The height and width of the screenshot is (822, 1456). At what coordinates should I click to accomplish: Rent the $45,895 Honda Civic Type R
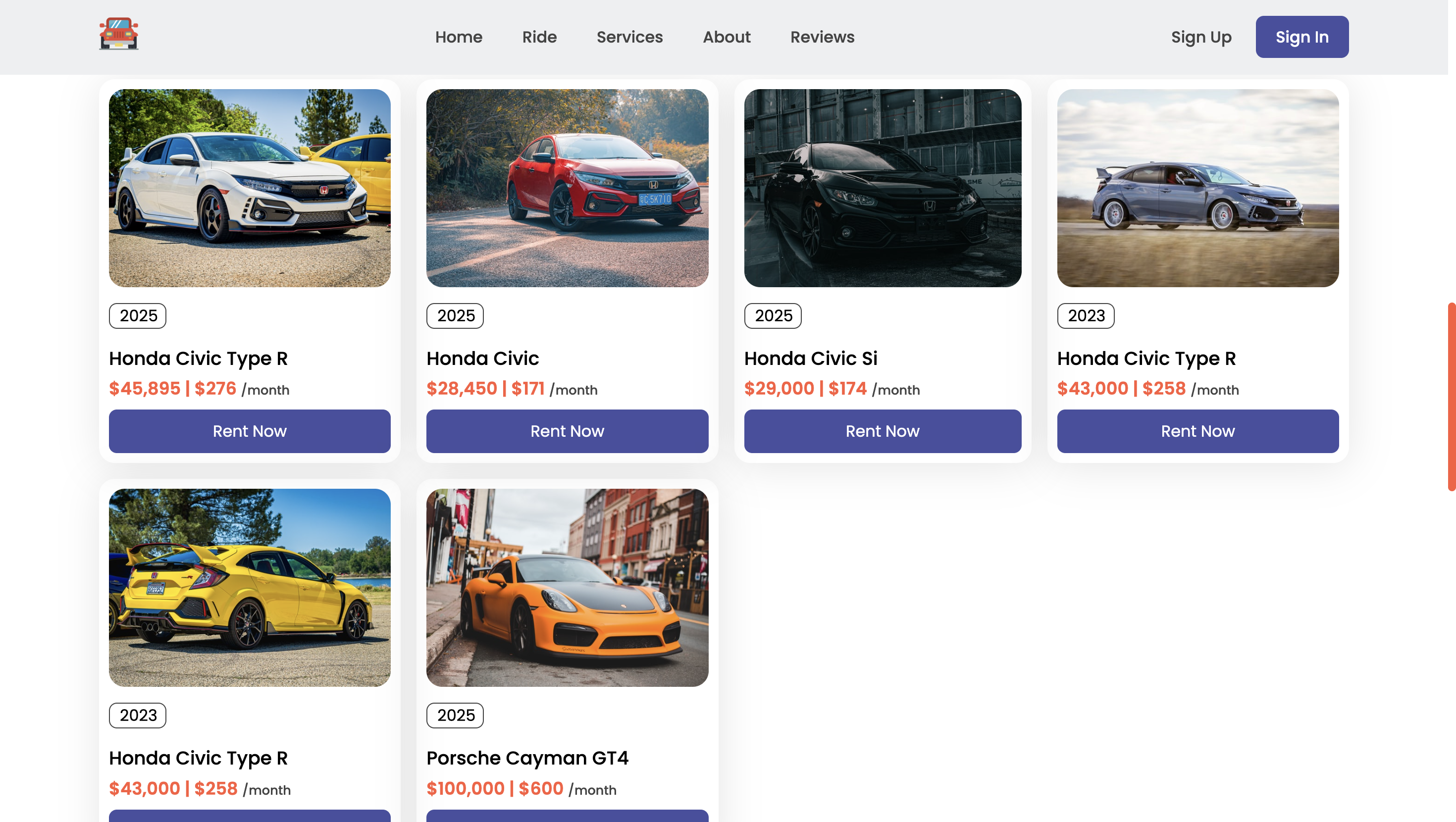[249, 431]
